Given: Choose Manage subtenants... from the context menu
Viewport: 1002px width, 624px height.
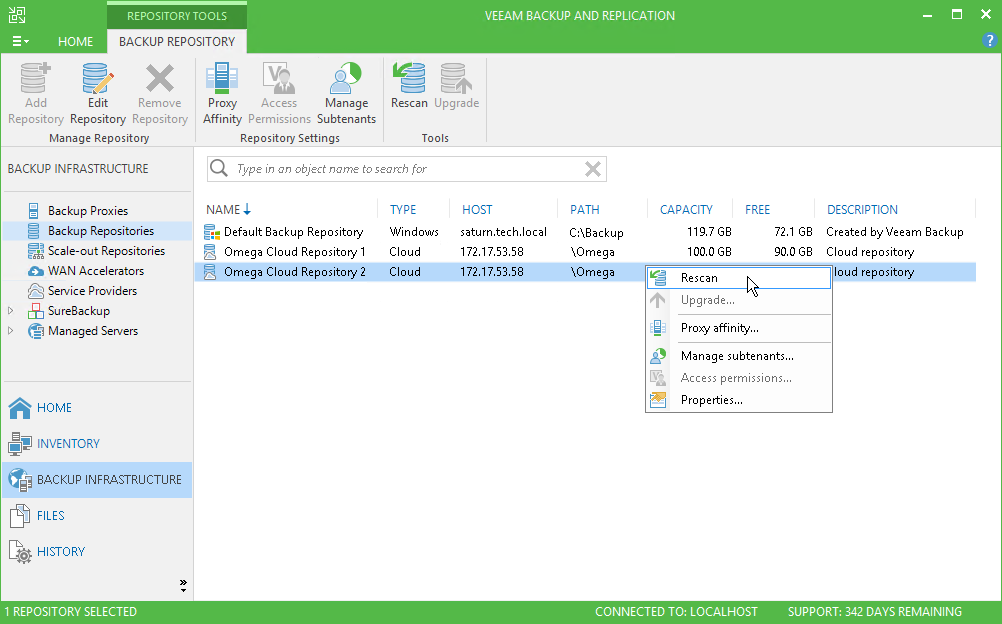Looking at the screenshot, I should (739, 356).
